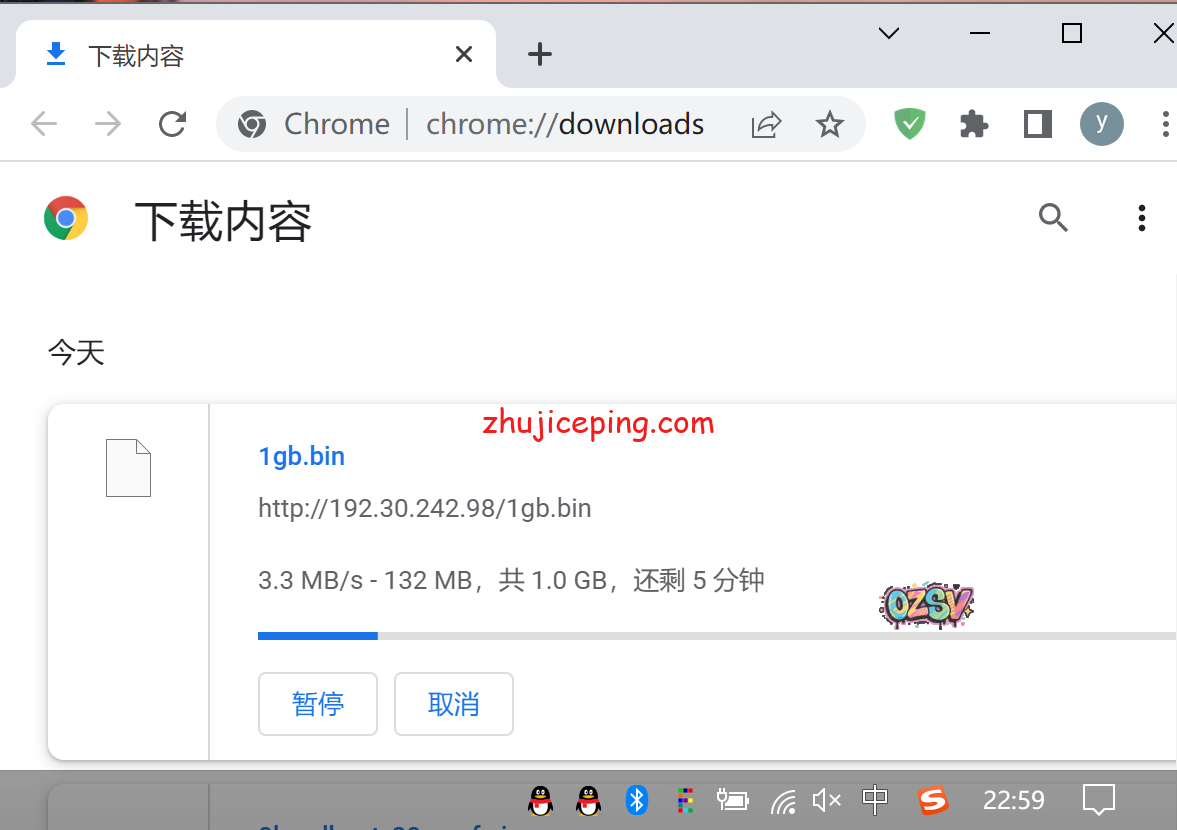Search downloads with magnifier icon
Viewport: 1177px width, 830px height.
point(1053,217)
